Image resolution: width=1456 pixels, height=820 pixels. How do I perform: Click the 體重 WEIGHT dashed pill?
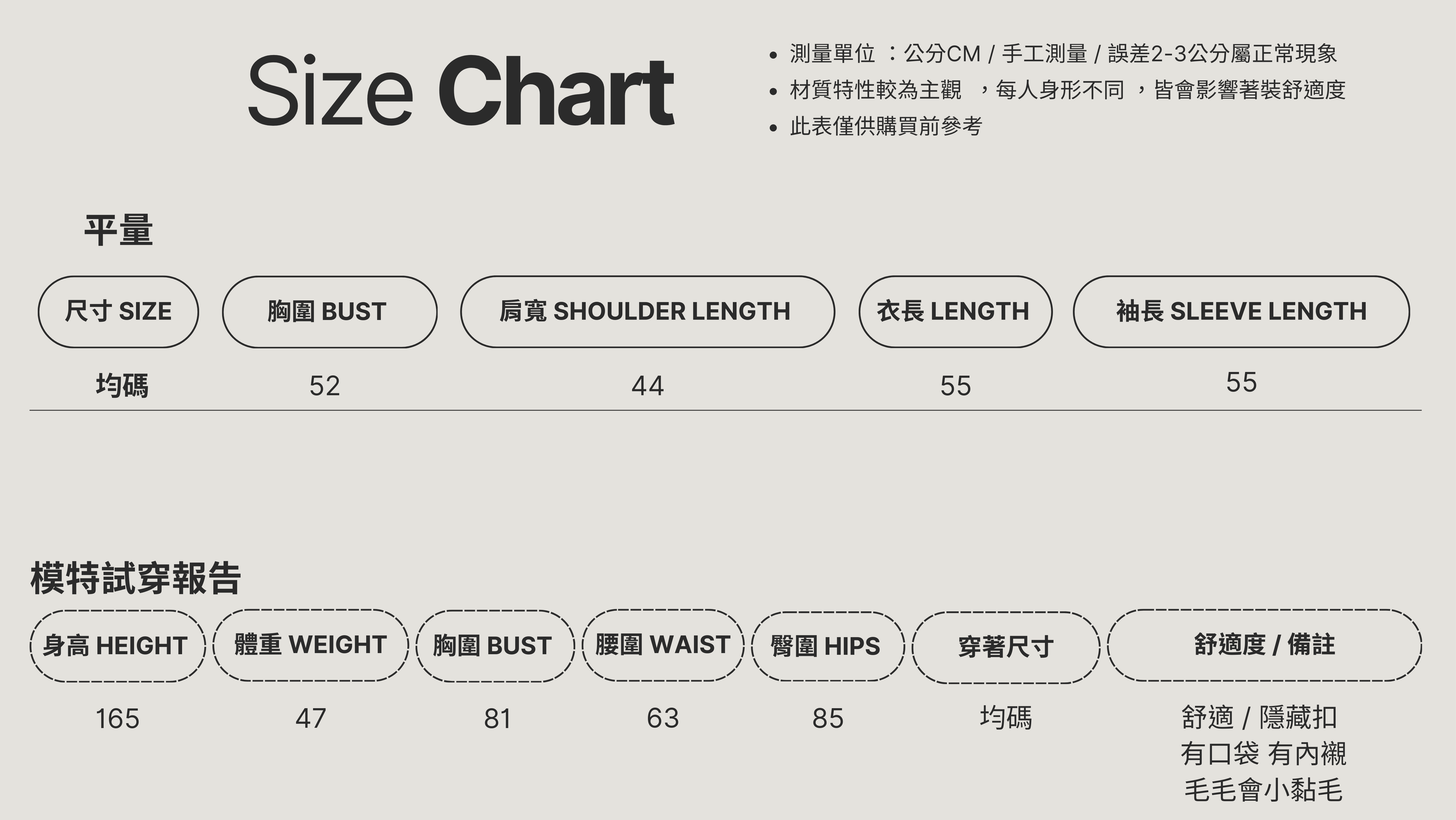pyautogui.click(x=311, y=645)
